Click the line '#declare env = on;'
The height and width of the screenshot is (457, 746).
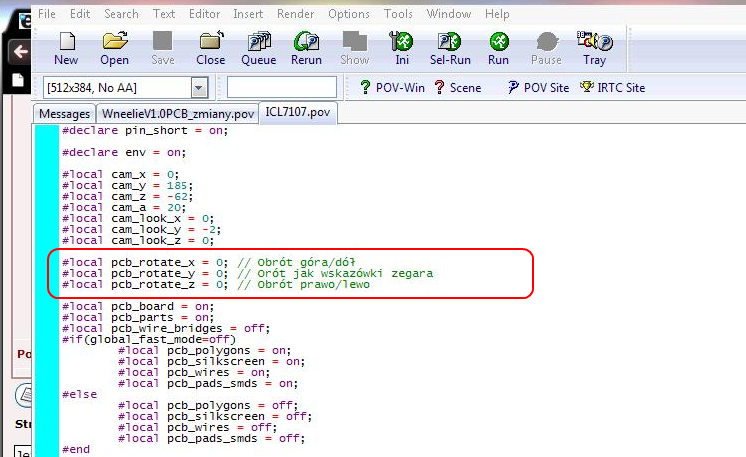coord(124,152)
